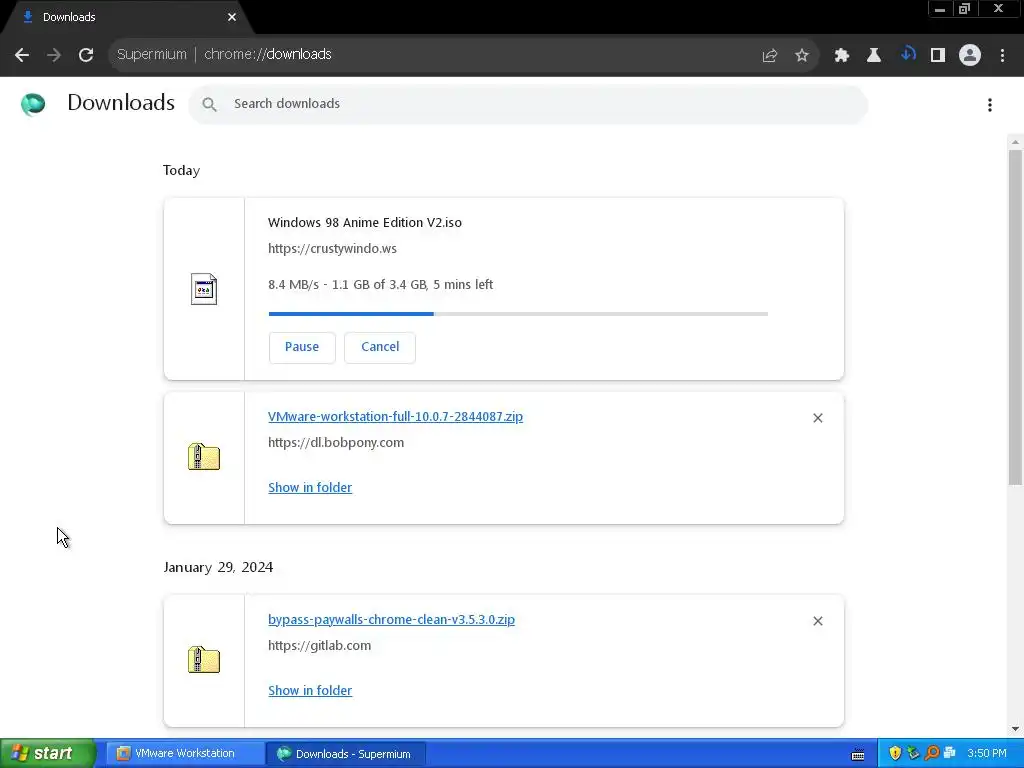Click the ISO download progress bar

[518, 314]
